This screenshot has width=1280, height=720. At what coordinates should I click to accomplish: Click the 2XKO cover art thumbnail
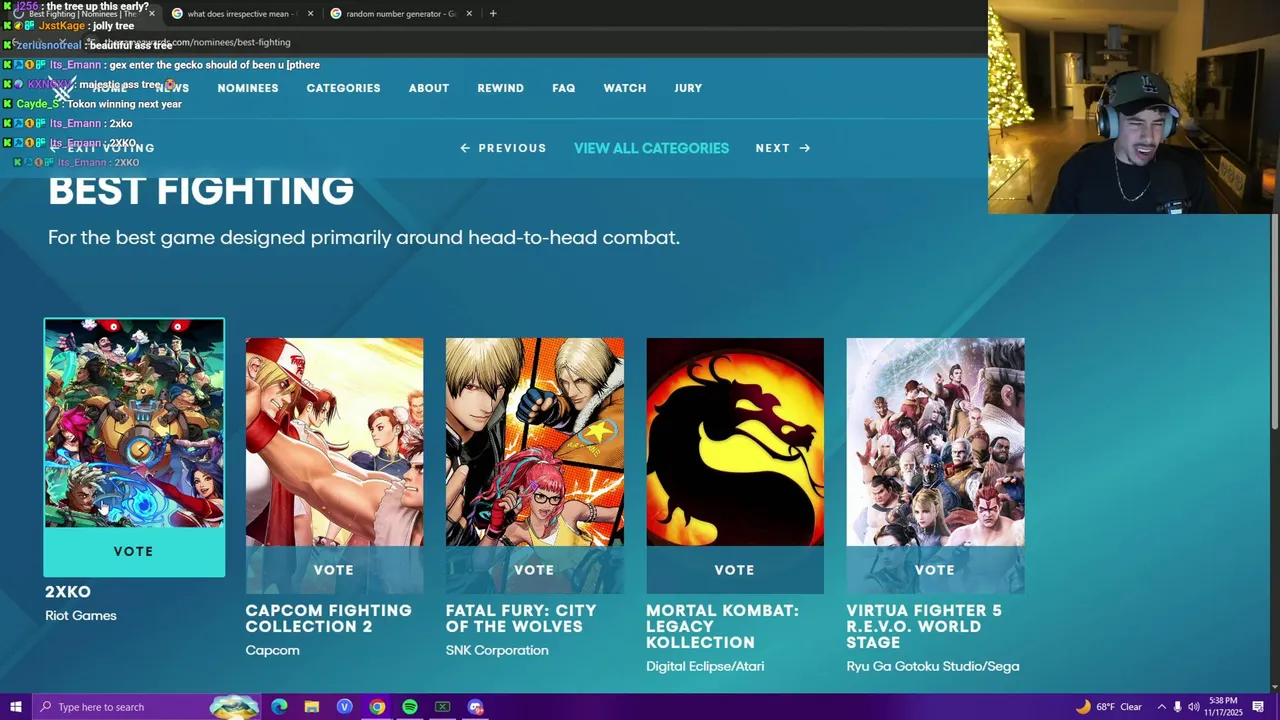(x=134, y=423)
